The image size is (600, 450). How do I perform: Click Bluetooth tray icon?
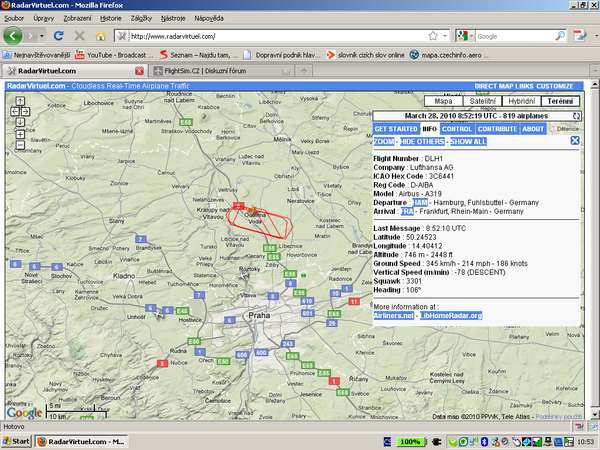point(484,442)
